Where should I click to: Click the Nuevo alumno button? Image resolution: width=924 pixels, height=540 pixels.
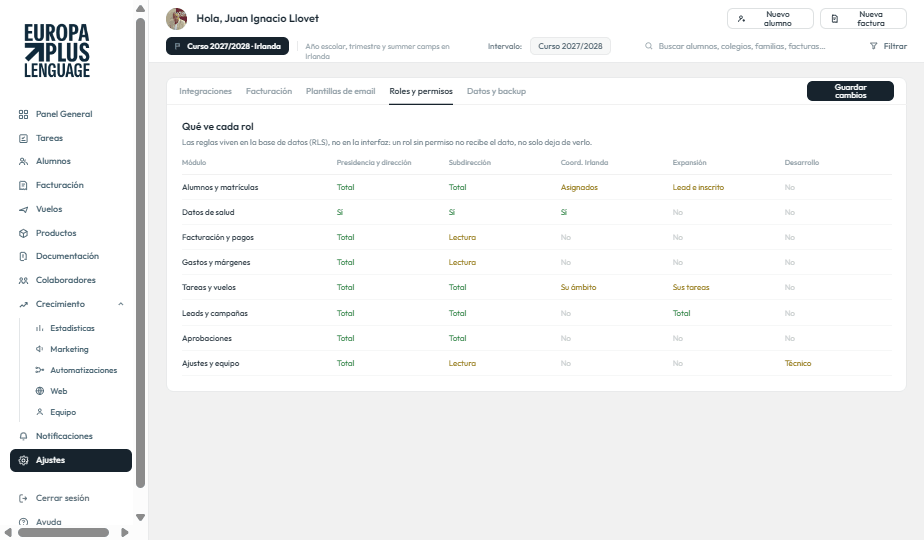point(770,19)
